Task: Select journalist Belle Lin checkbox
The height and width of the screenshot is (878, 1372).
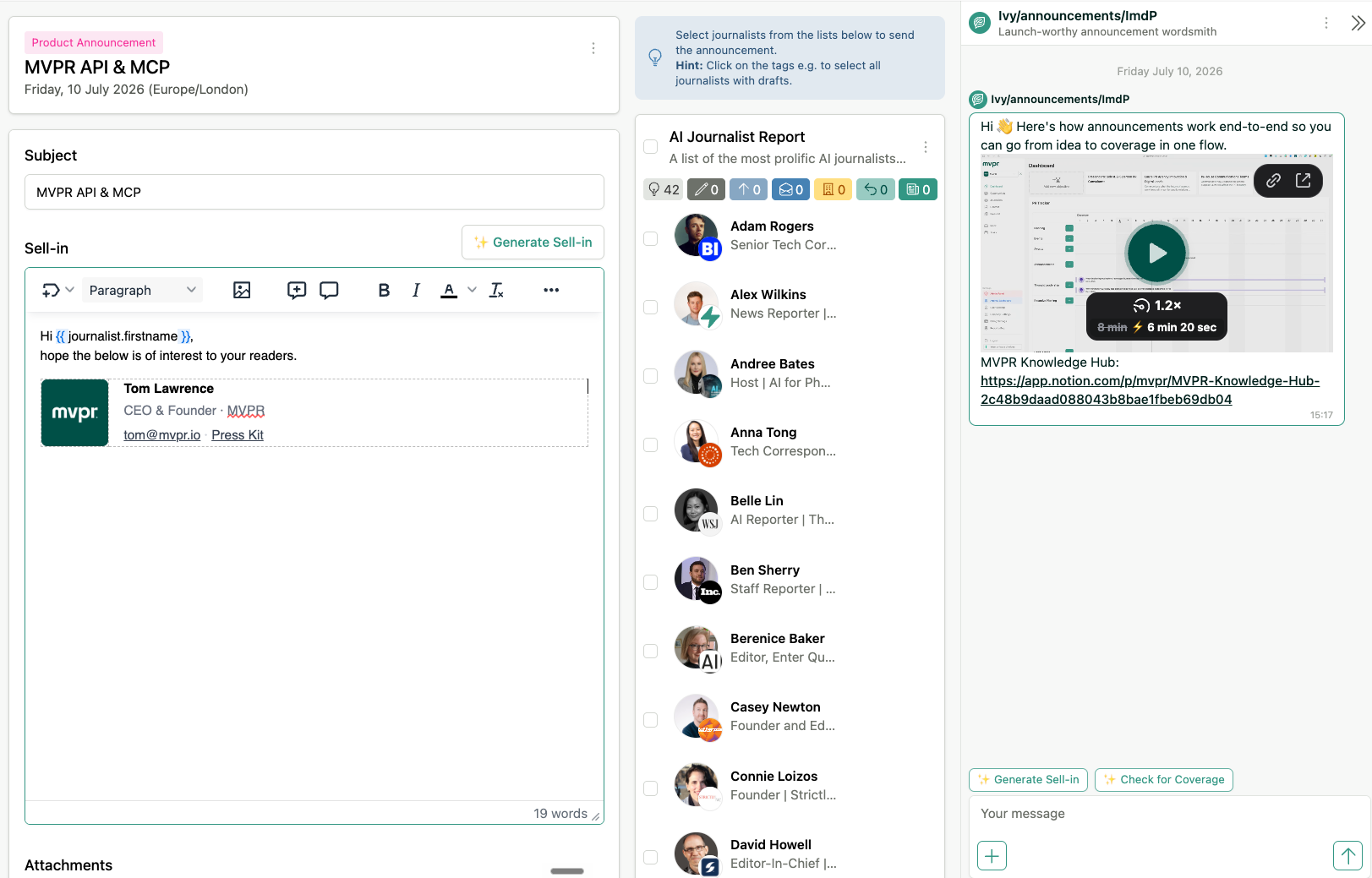Action: tap(651, 514)
